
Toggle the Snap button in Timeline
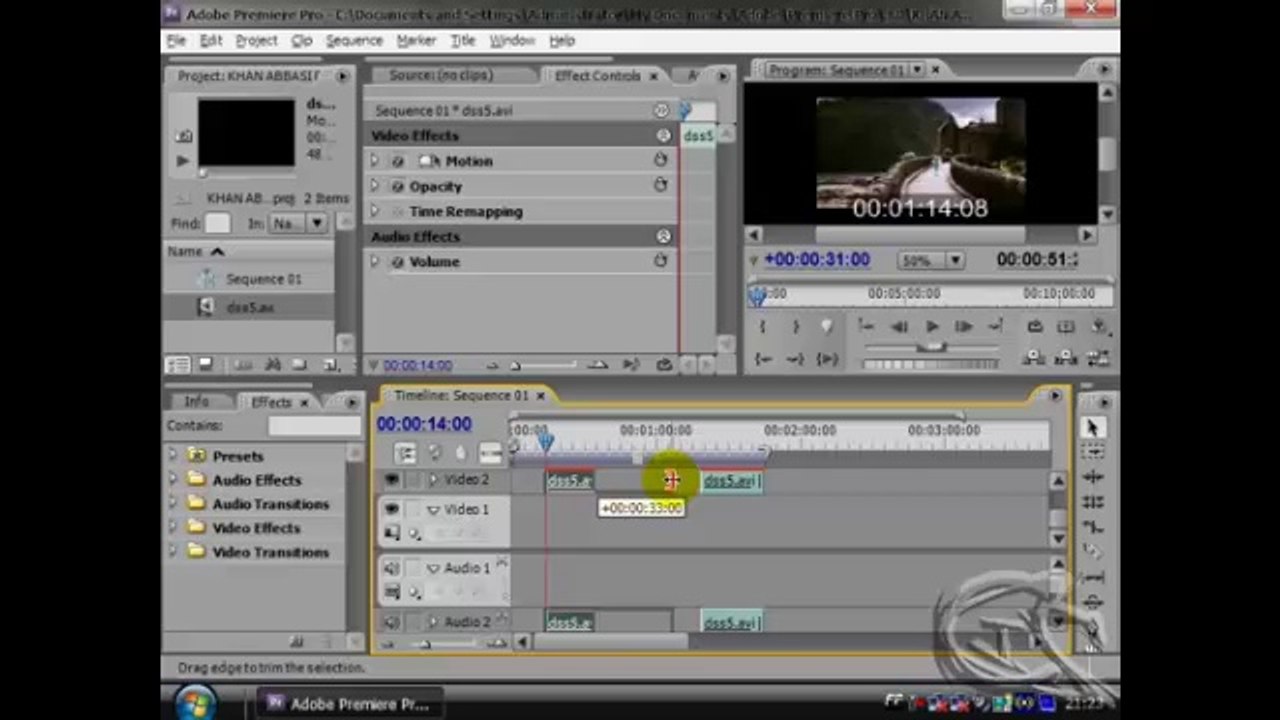(405, 454)
